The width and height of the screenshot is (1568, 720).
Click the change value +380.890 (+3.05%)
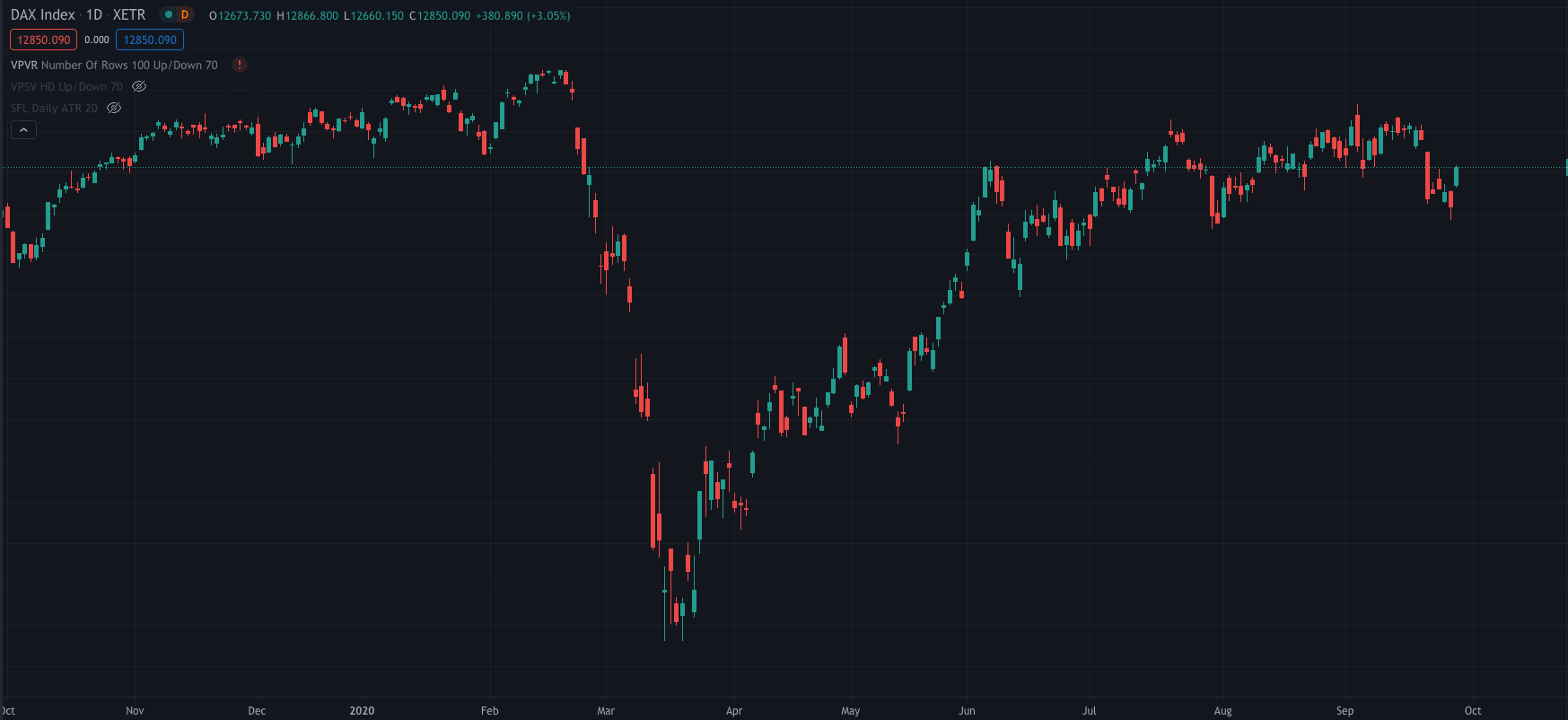(522, 15)
